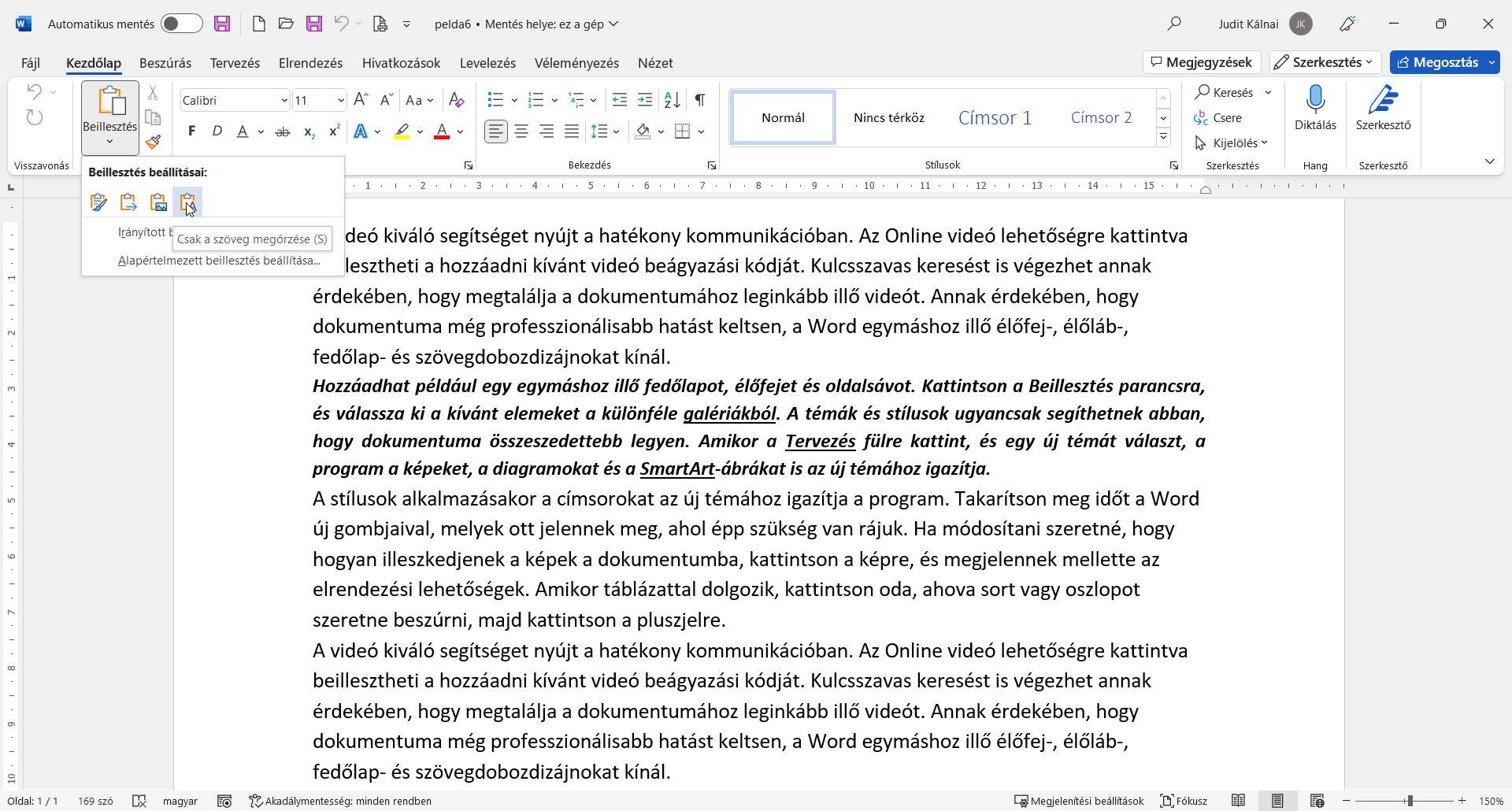
Task: Click the Szerkesztő editor pen icon
Action: [x=1383, y=100]
